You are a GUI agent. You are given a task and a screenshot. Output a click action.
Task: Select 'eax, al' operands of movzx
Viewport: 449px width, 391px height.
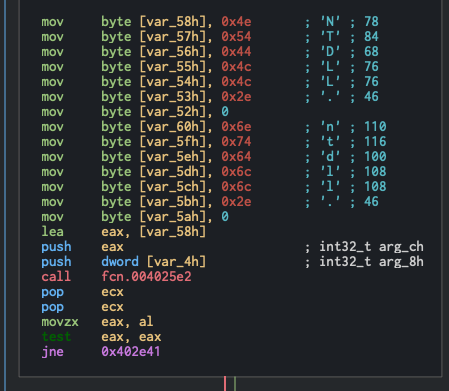(x=127, y=322)
